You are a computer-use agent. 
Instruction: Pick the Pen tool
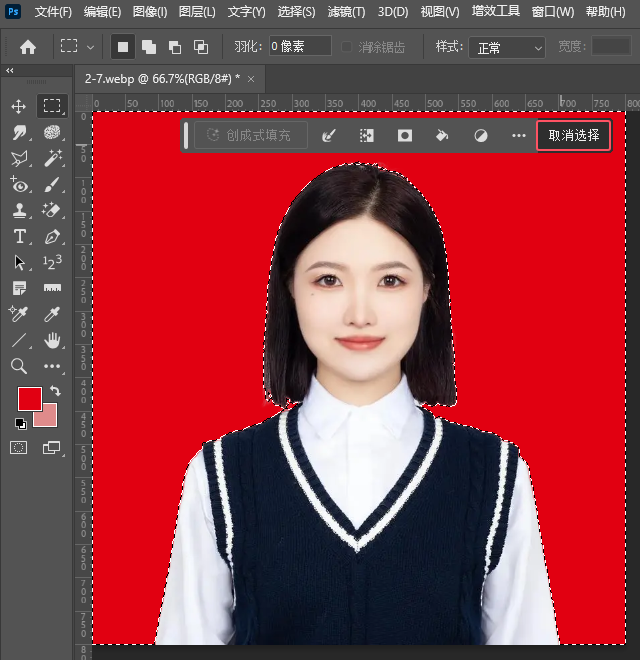52,236
